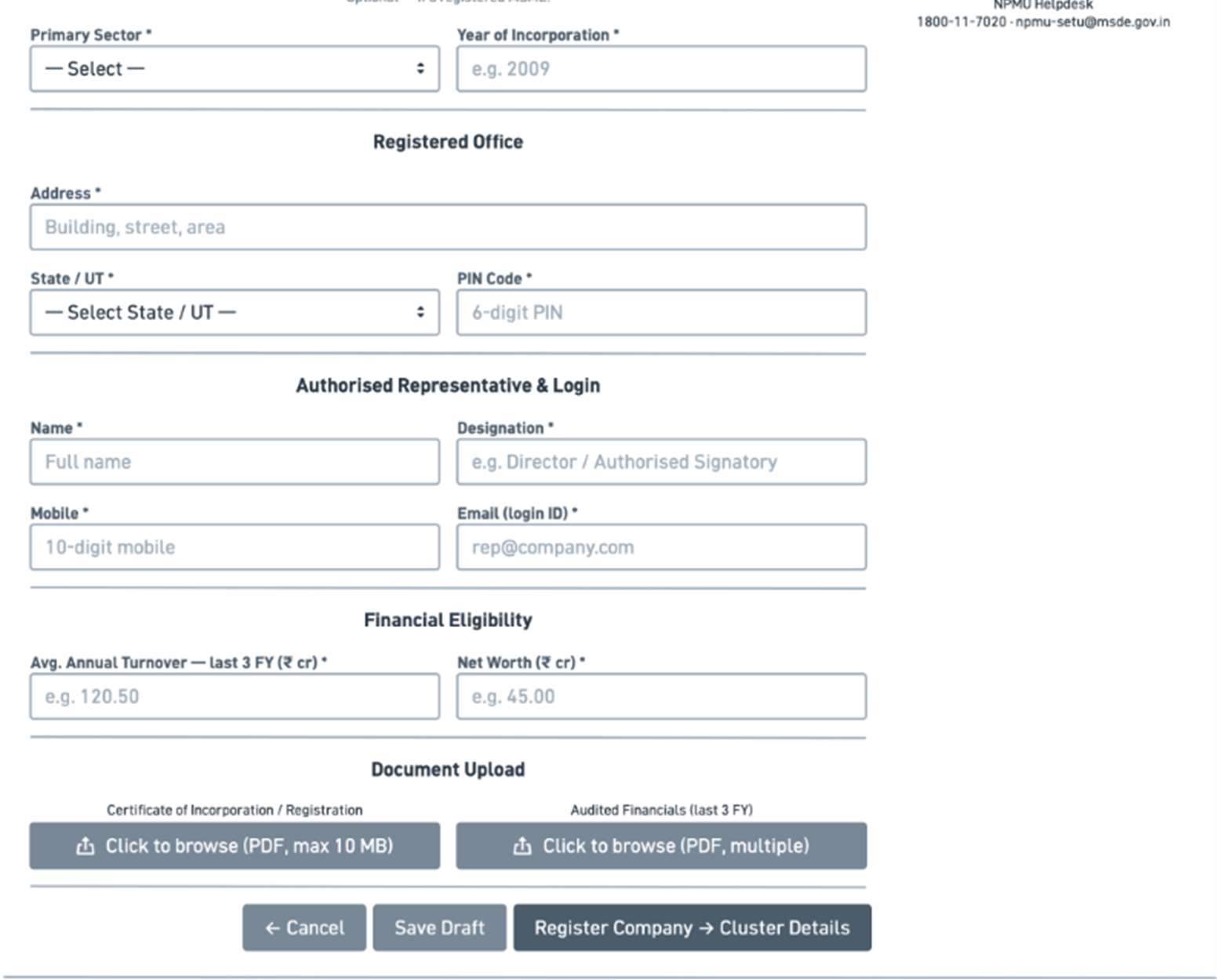1225x980 pixels.
Task: Click the Document Upload heading
Action: (448, 770)
